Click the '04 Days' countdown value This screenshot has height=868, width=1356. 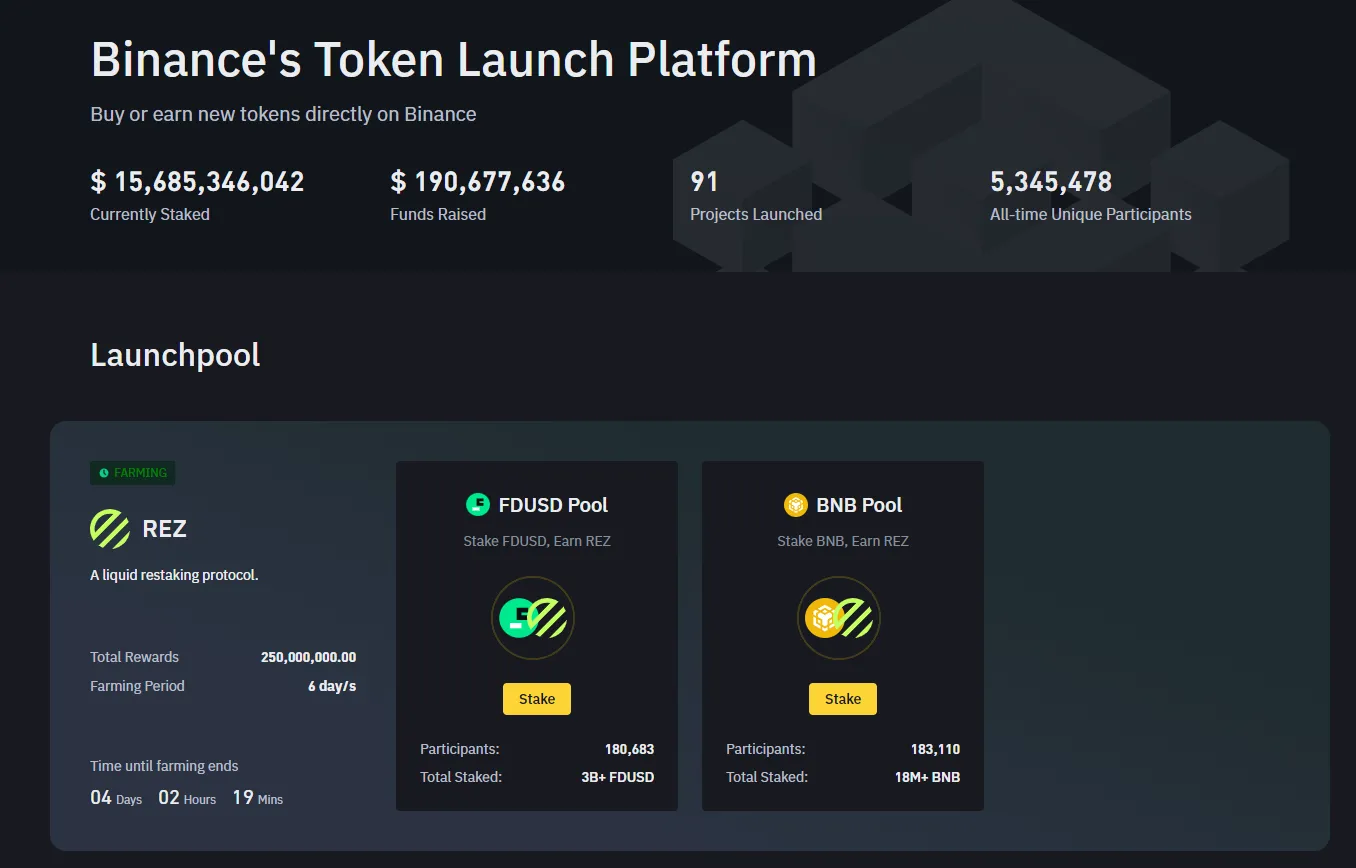[116, 798]
